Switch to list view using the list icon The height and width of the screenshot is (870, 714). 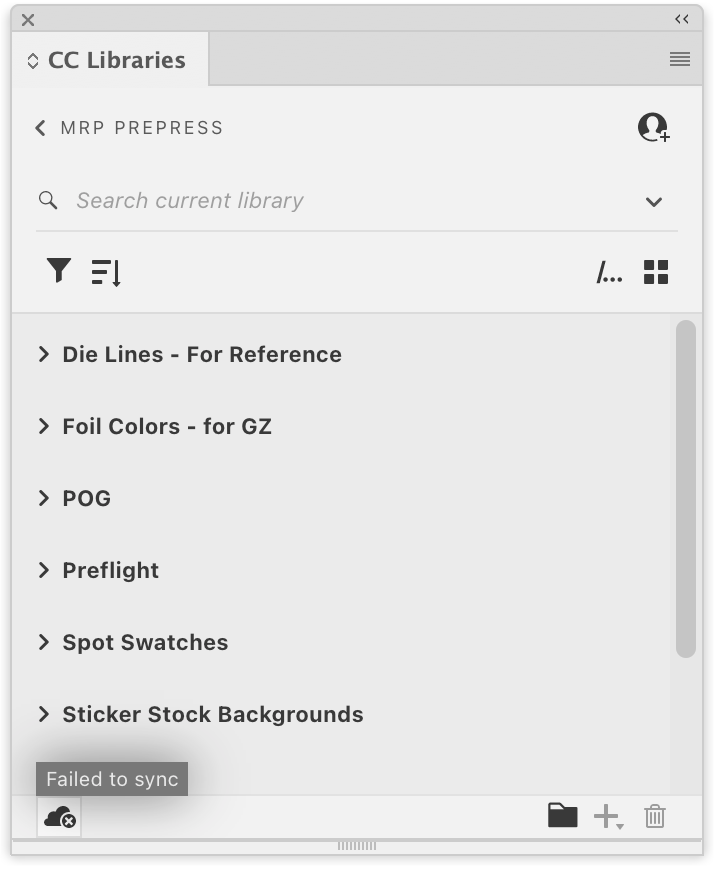pyautogui.click(x=609, y=271)
